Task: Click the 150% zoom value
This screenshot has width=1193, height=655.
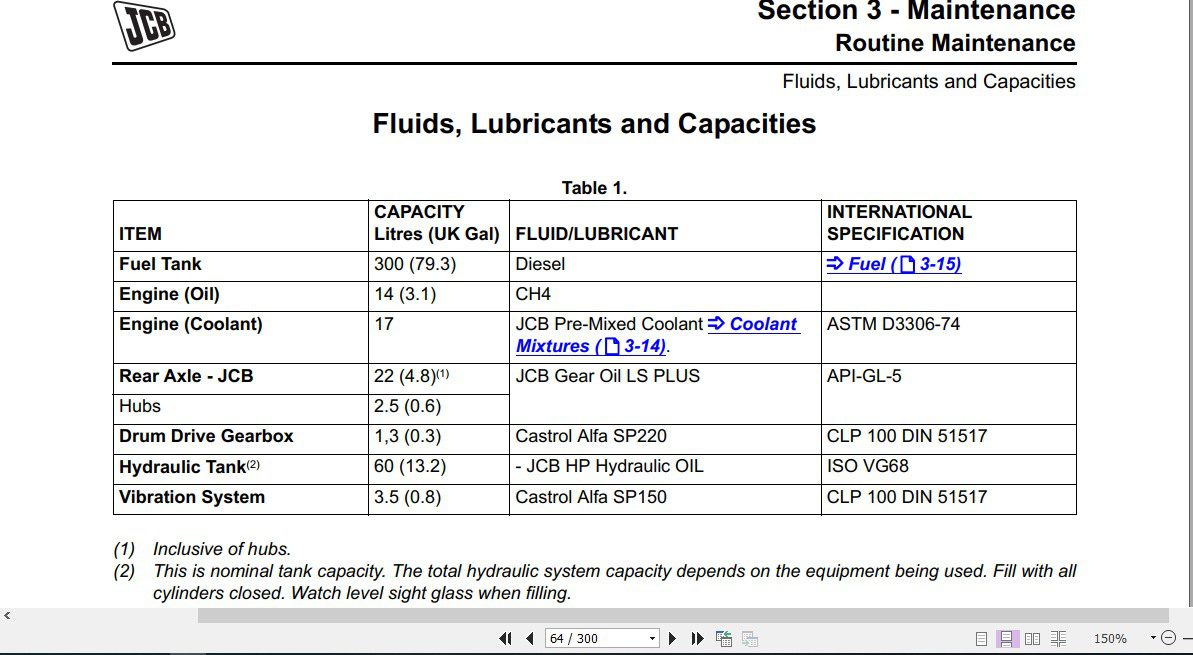Action: [x=1110, y=639]
